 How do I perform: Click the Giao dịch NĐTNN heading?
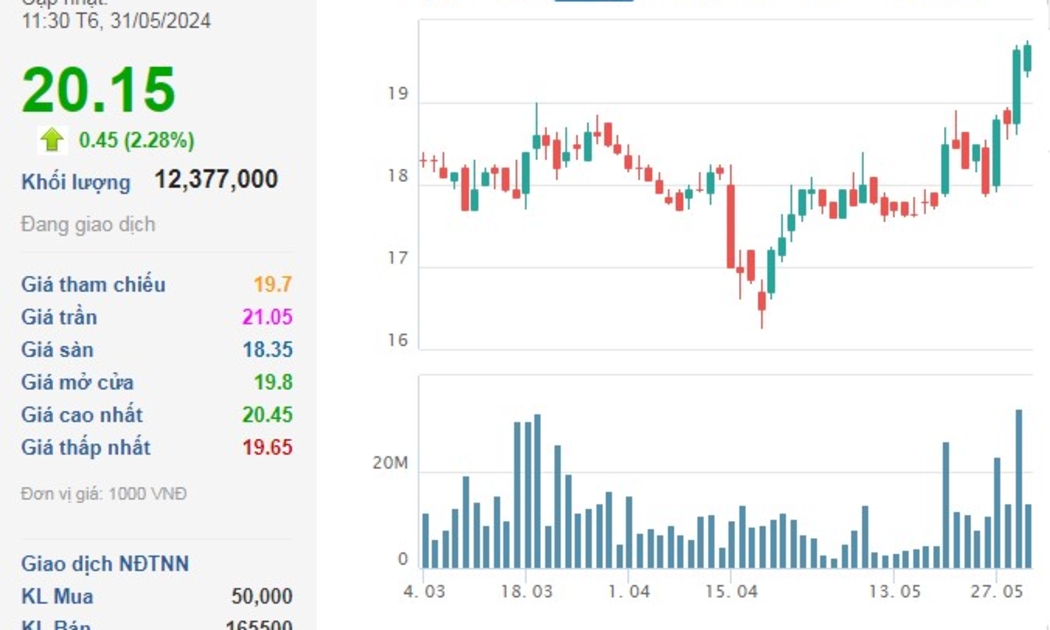point(105,564)
